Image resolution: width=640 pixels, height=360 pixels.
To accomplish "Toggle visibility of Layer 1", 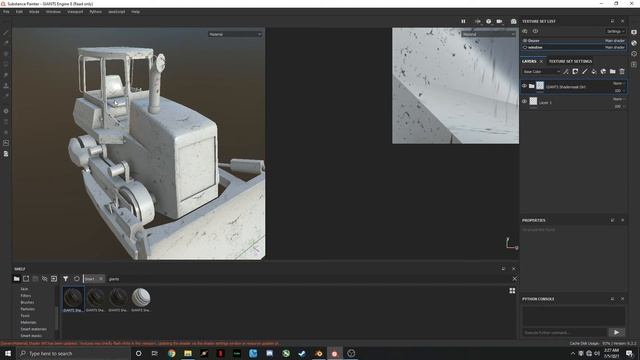I will click(x=524, y=101).
